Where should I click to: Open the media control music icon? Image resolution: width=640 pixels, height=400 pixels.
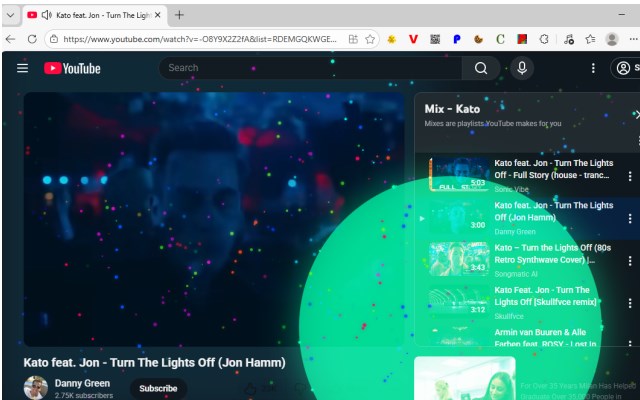pyautogui.click(x=569, y=39)
